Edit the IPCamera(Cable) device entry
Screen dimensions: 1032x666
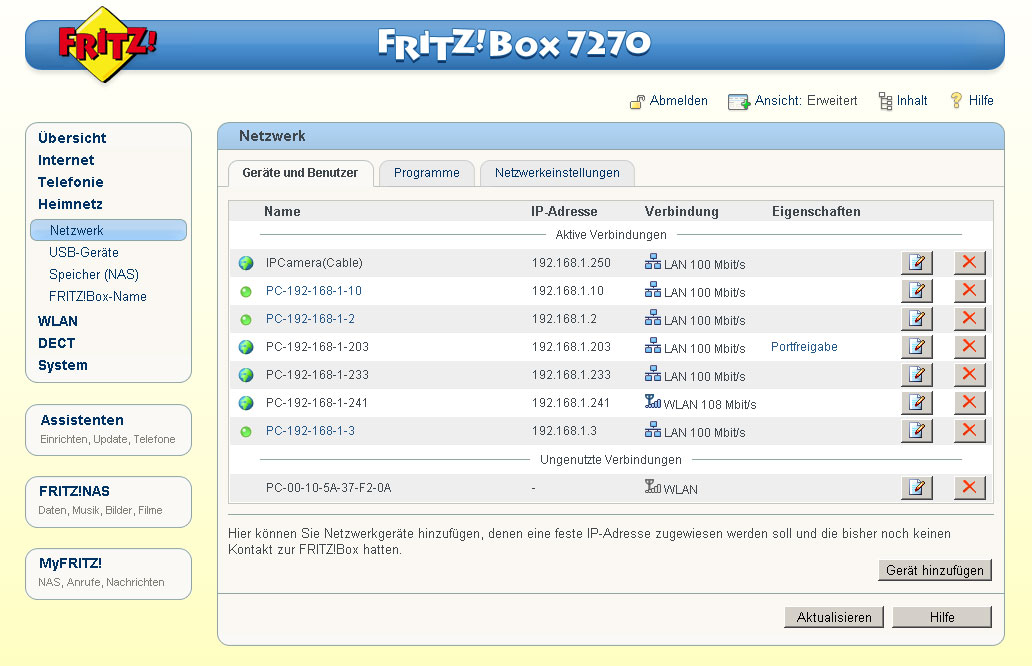917,263
